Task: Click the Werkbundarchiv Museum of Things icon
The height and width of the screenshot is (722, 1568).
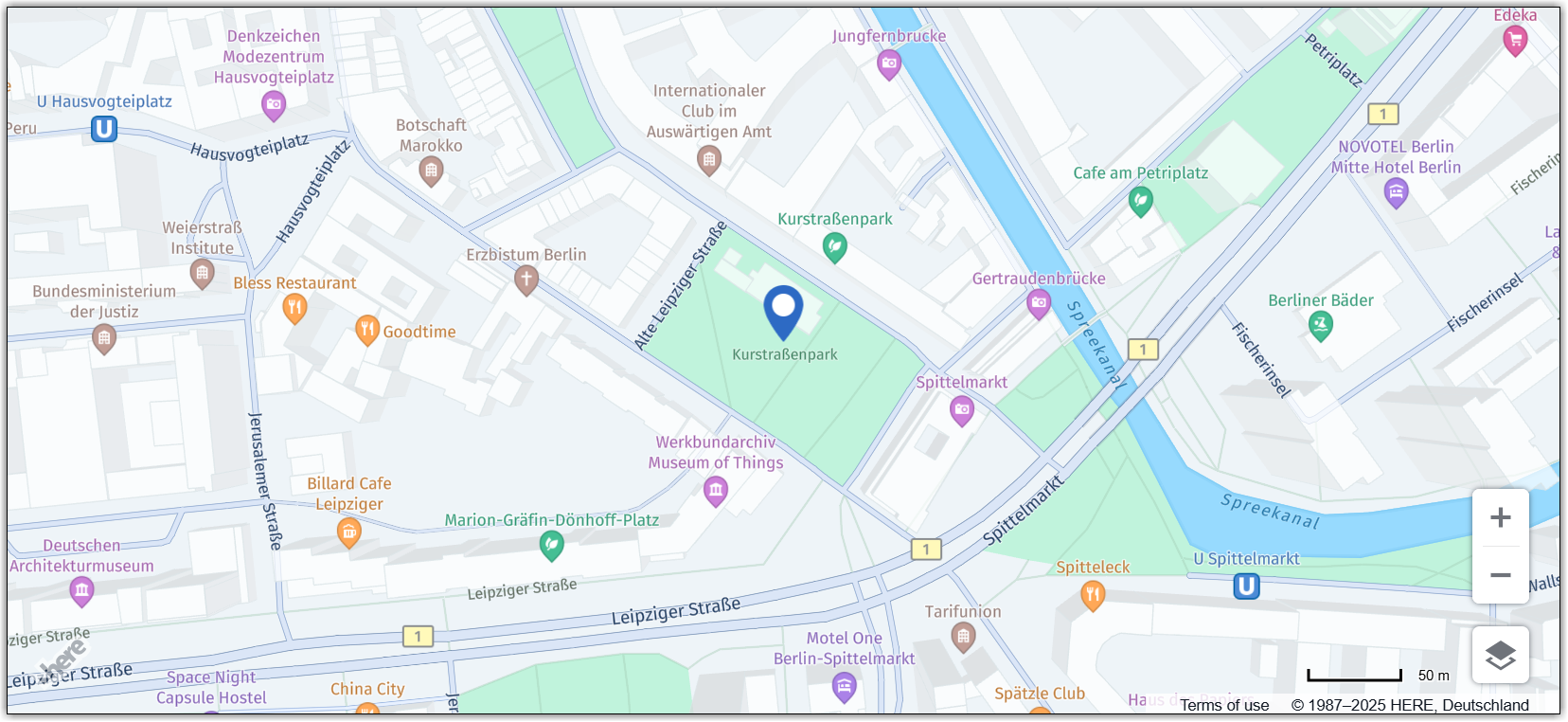Action: point(716,491)
